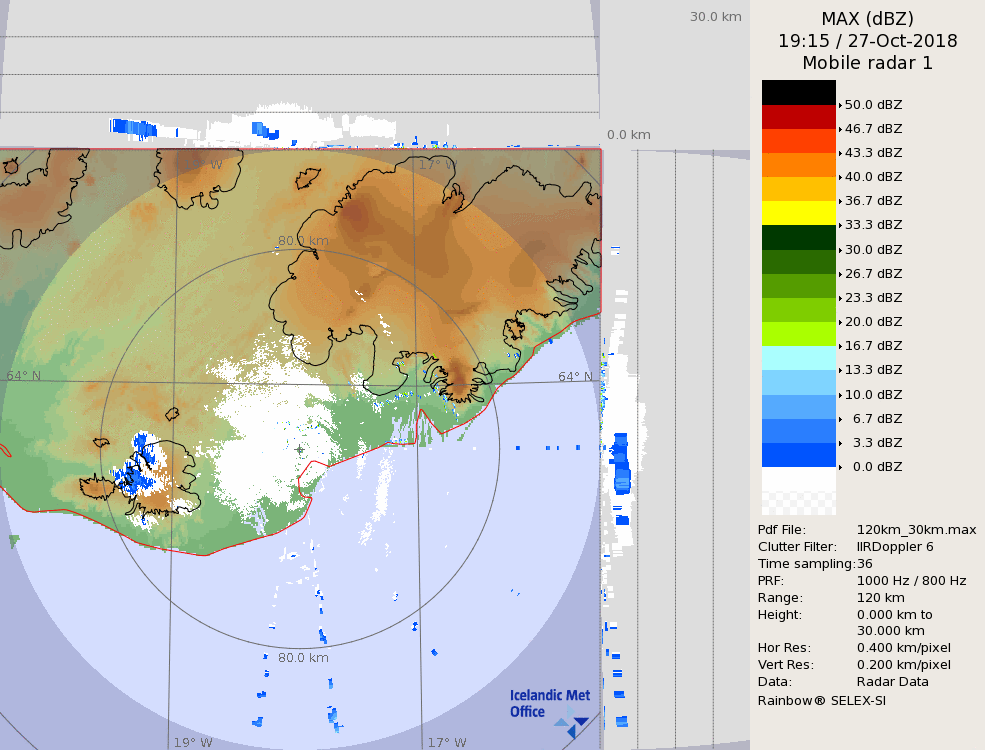Click the 19:15 / 27-Oct-2018 timestamp
The height and width of the screenshot is (750, 985).
tap(867, 41)
